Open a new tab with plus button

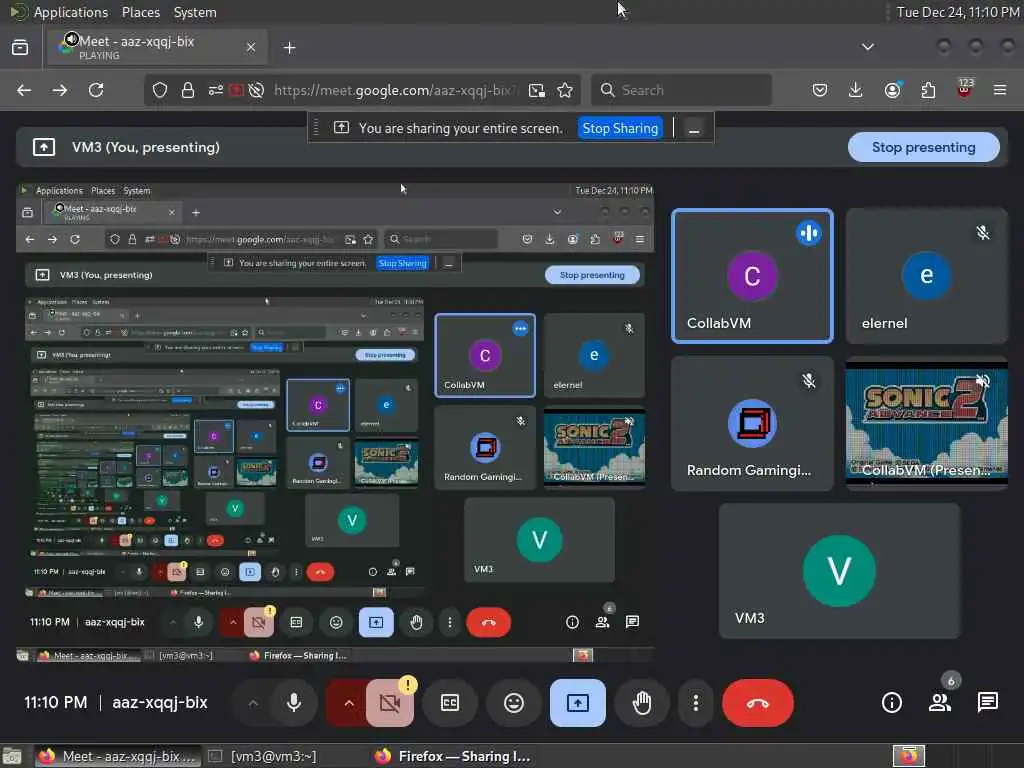coord(289,48)
